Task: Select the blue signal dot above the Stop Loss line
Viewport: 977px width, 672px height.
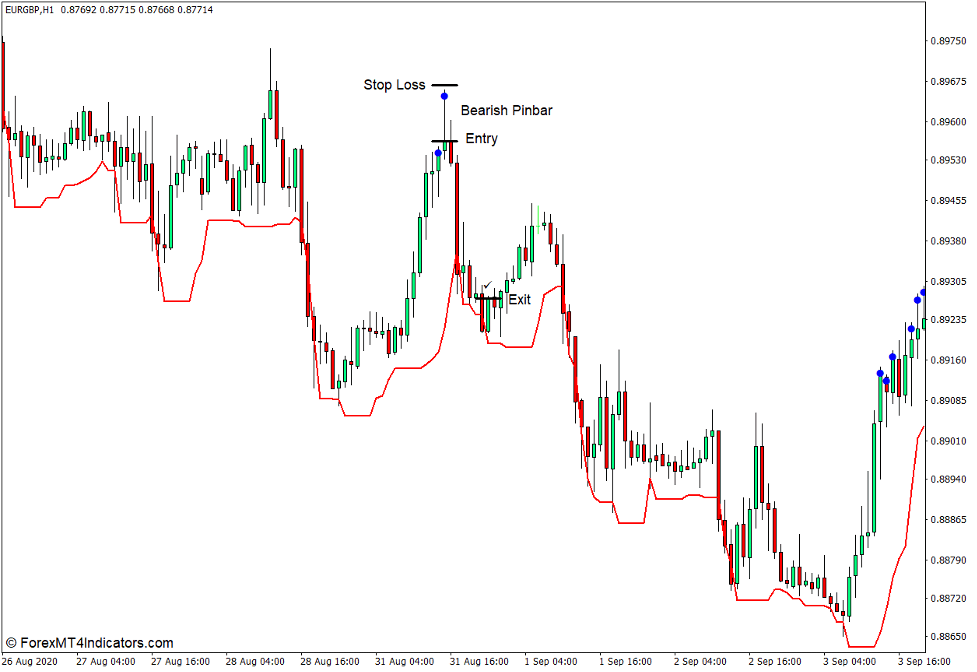Action: (x=445, y=95)
